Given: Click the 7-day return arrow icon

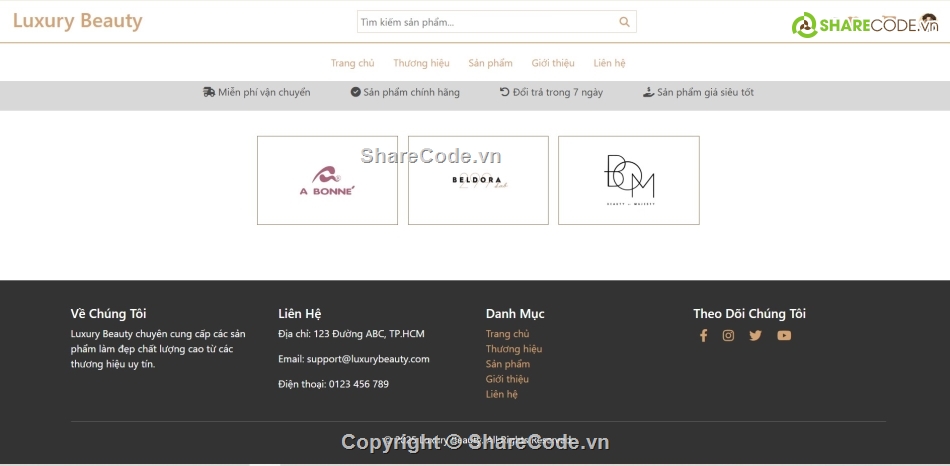Looking at the screenshot, I should click(505, 92).
